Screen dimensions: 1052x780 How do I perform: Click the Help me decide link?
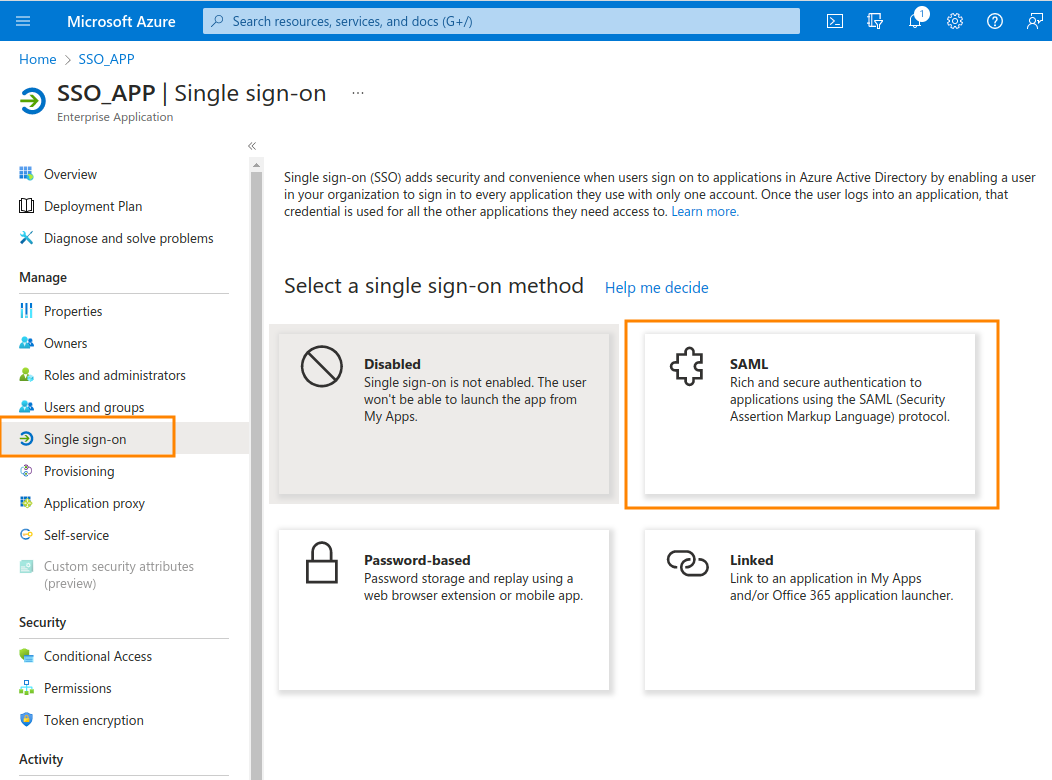656,288
